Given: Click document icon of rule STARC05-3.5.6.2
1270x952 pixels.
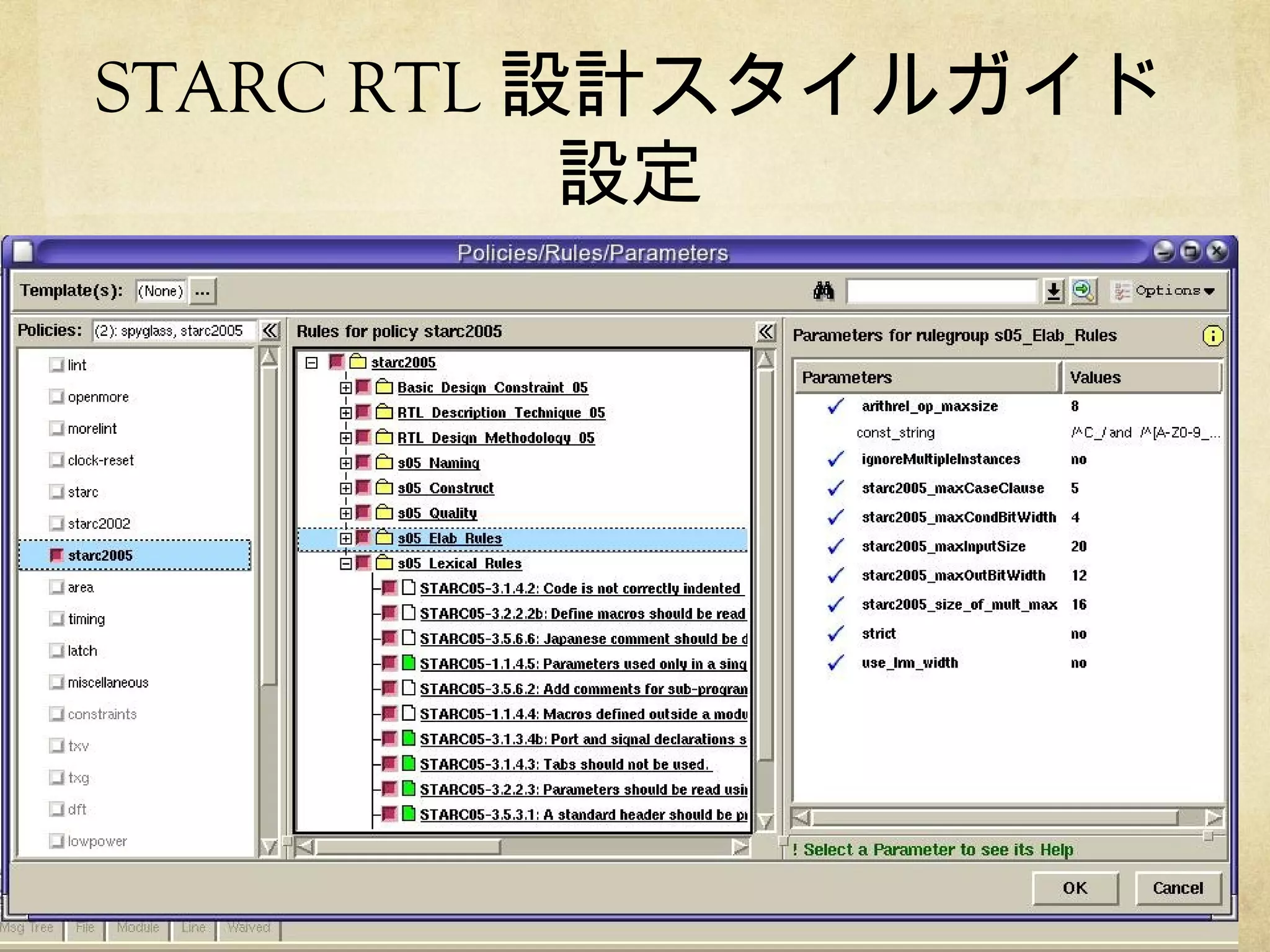Looking at the screenshot, I should [408, 688].
